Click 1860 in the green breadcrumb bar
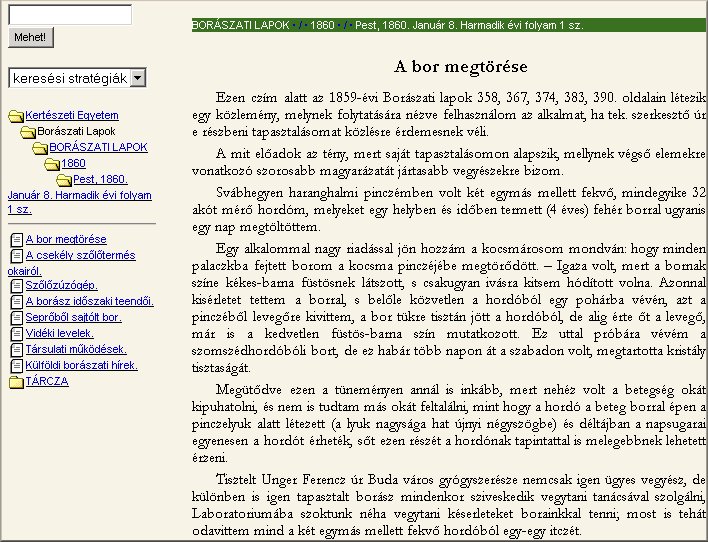The width and height of the screenshot is (708, 542). coord(322,25)
